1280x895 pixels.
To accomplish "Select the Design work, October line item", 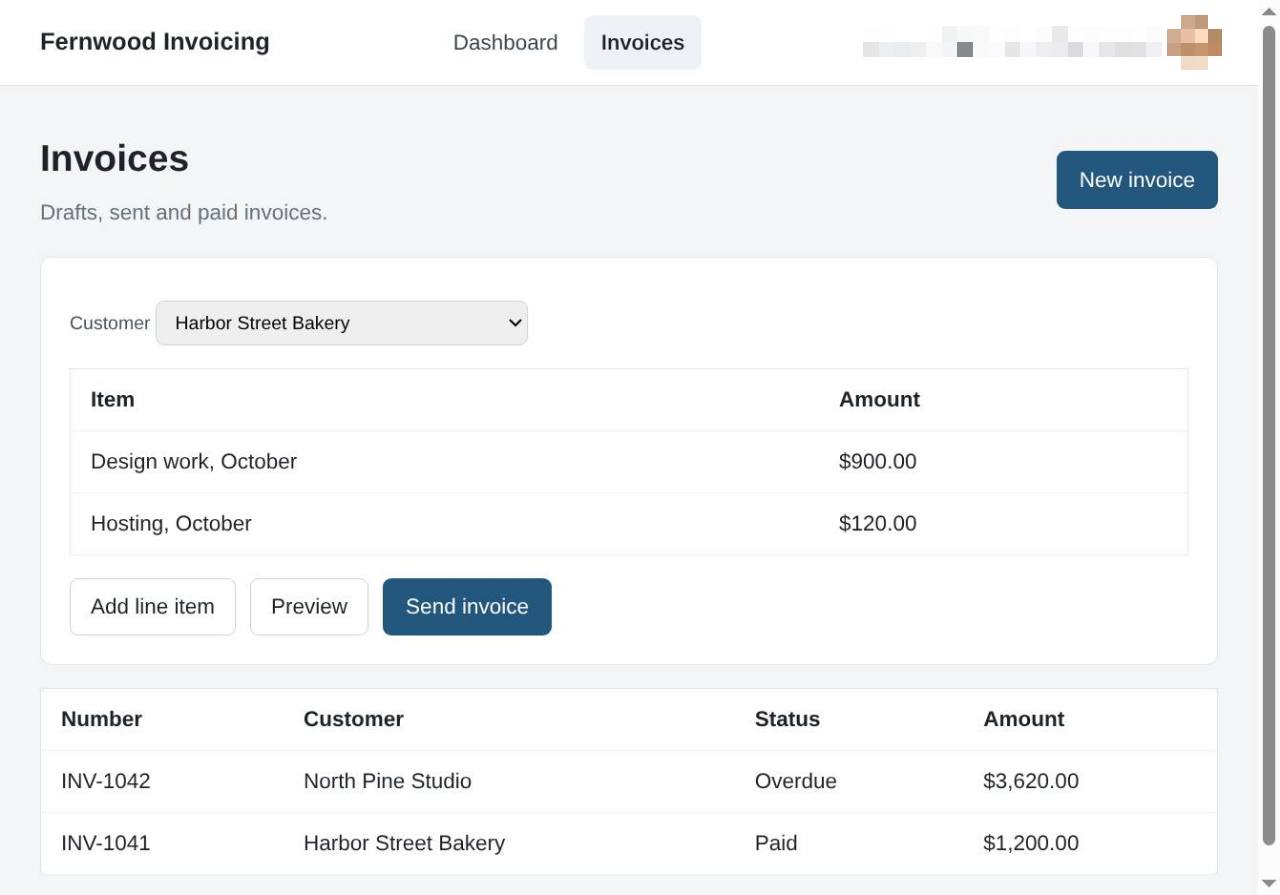I will tap(629, 462).
